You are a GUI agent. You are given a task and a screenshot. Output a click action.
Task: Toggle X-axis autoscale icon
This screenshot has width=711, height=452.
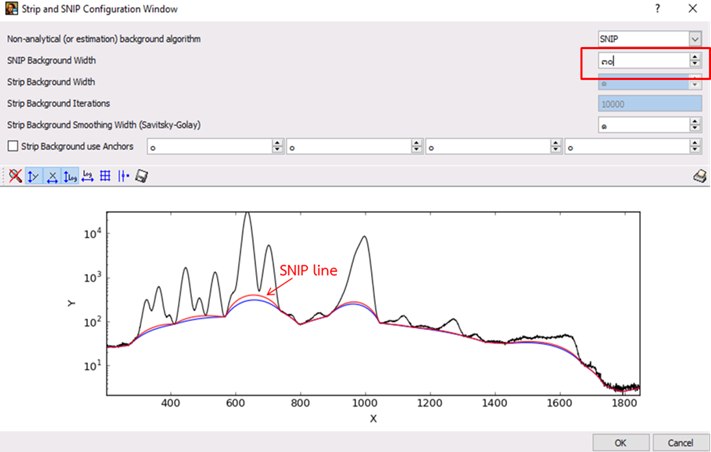(52, 176)
